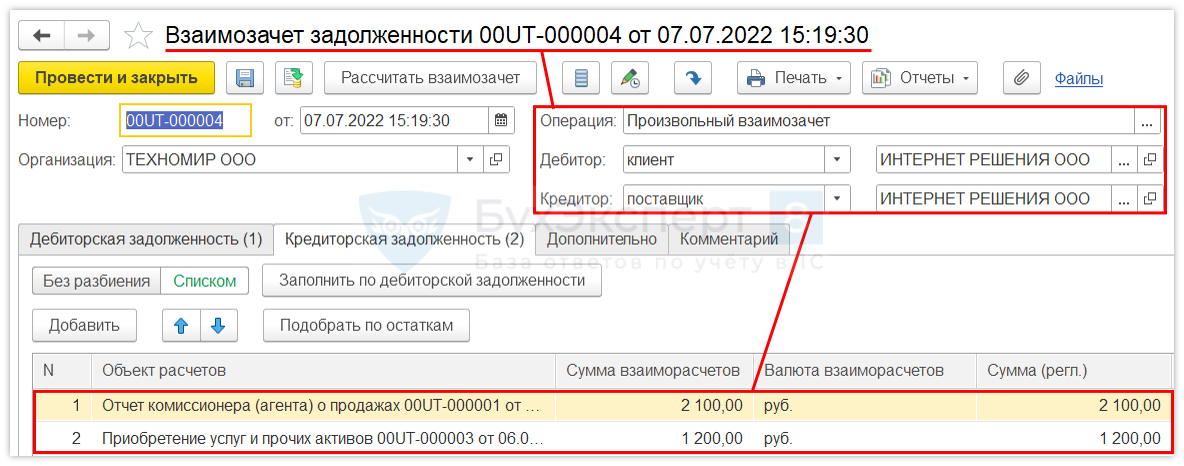Image resolution: width=1184 pixels, height=466 pixels.
Task: Go back with the left arrow button
Action: pyautogui.click(x=41, y=35)
